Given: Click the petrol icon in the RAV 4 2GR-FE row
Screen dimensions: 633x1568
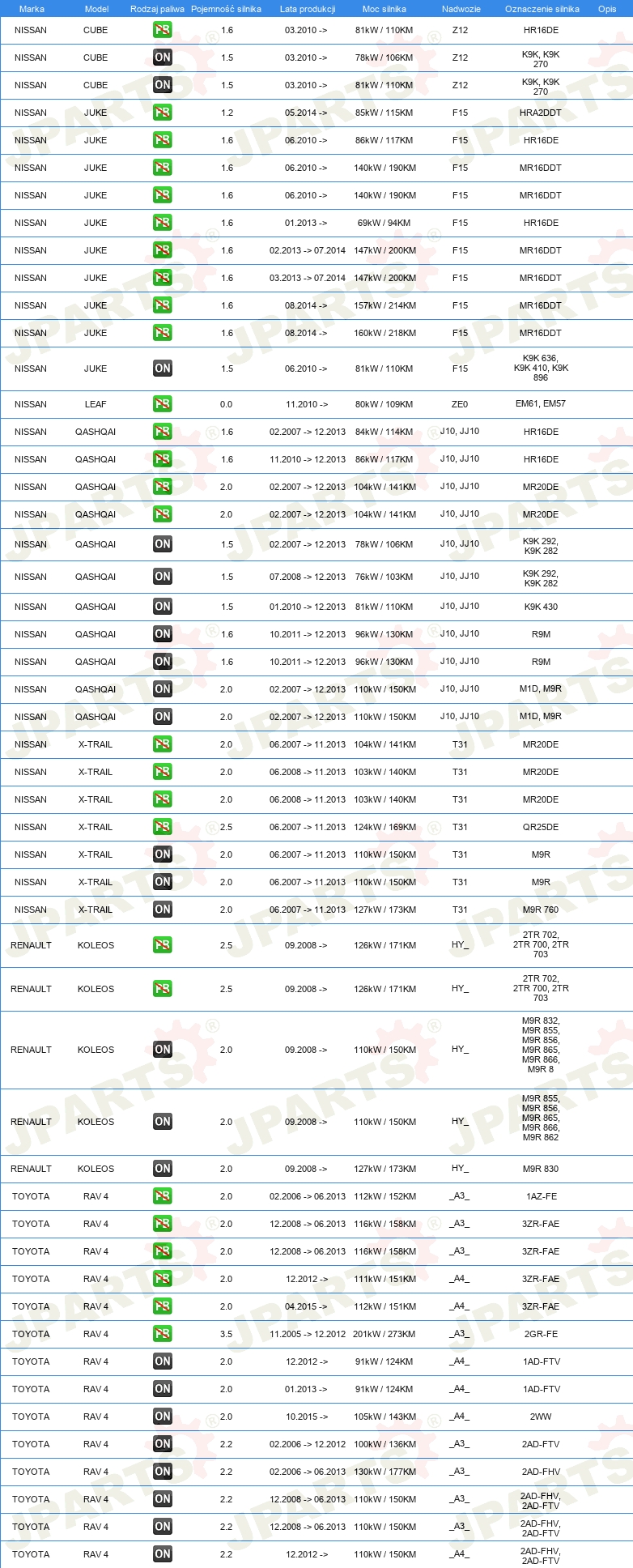Looking at the screenshot, I should pos(163,1334).
